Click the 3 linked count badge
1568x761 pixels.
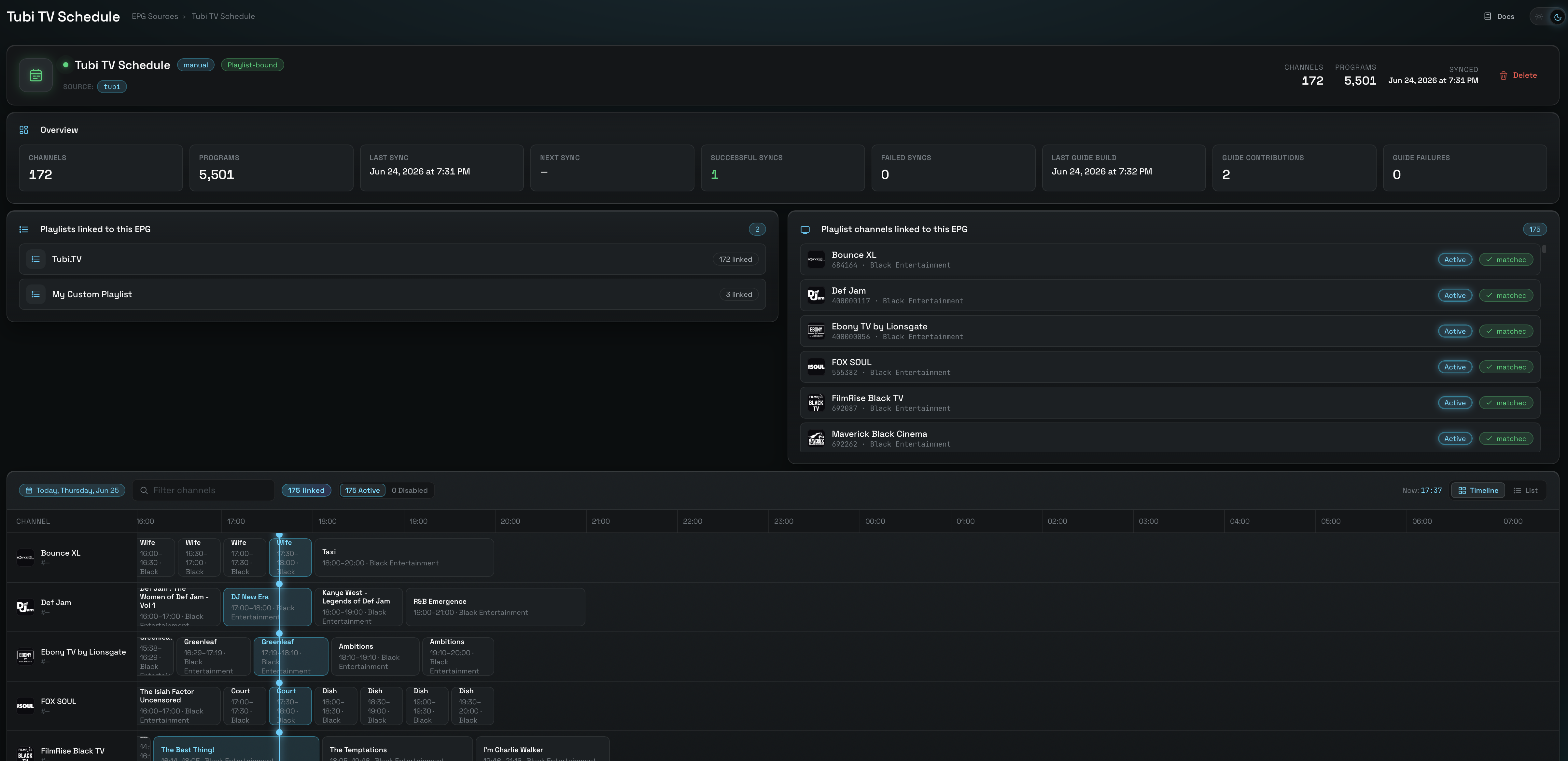pos(739,295)
